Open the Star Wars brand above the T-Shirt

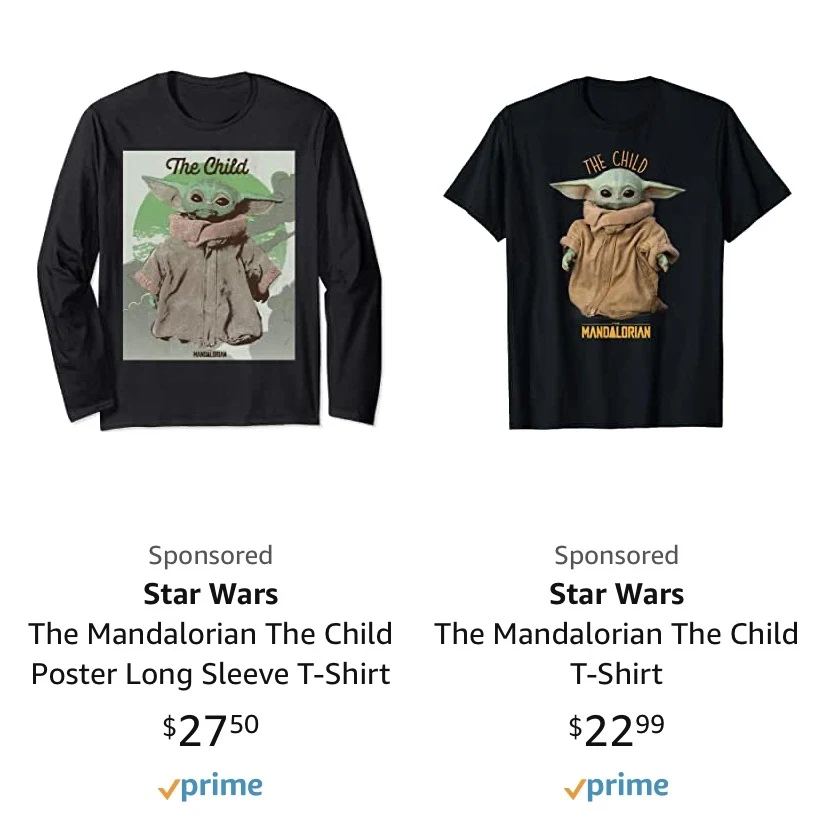click(616, 594)
